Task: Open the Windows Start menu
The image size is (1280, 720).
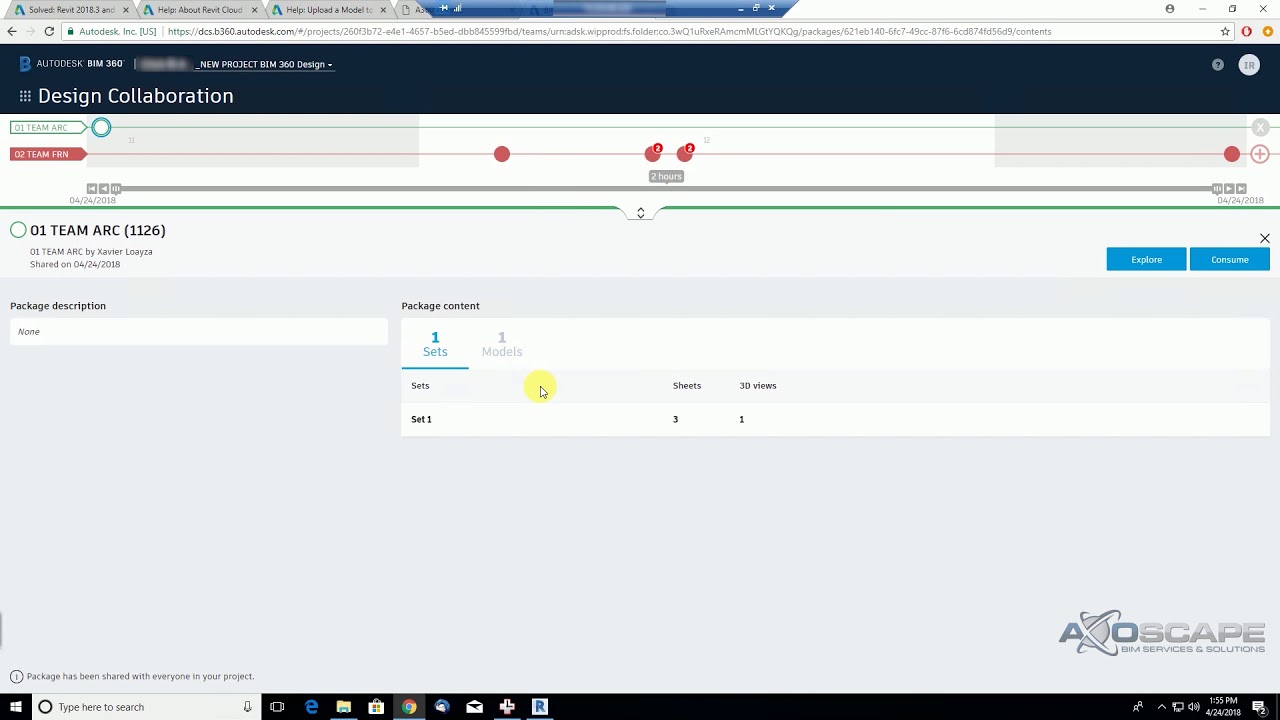Action: [16, 707]
